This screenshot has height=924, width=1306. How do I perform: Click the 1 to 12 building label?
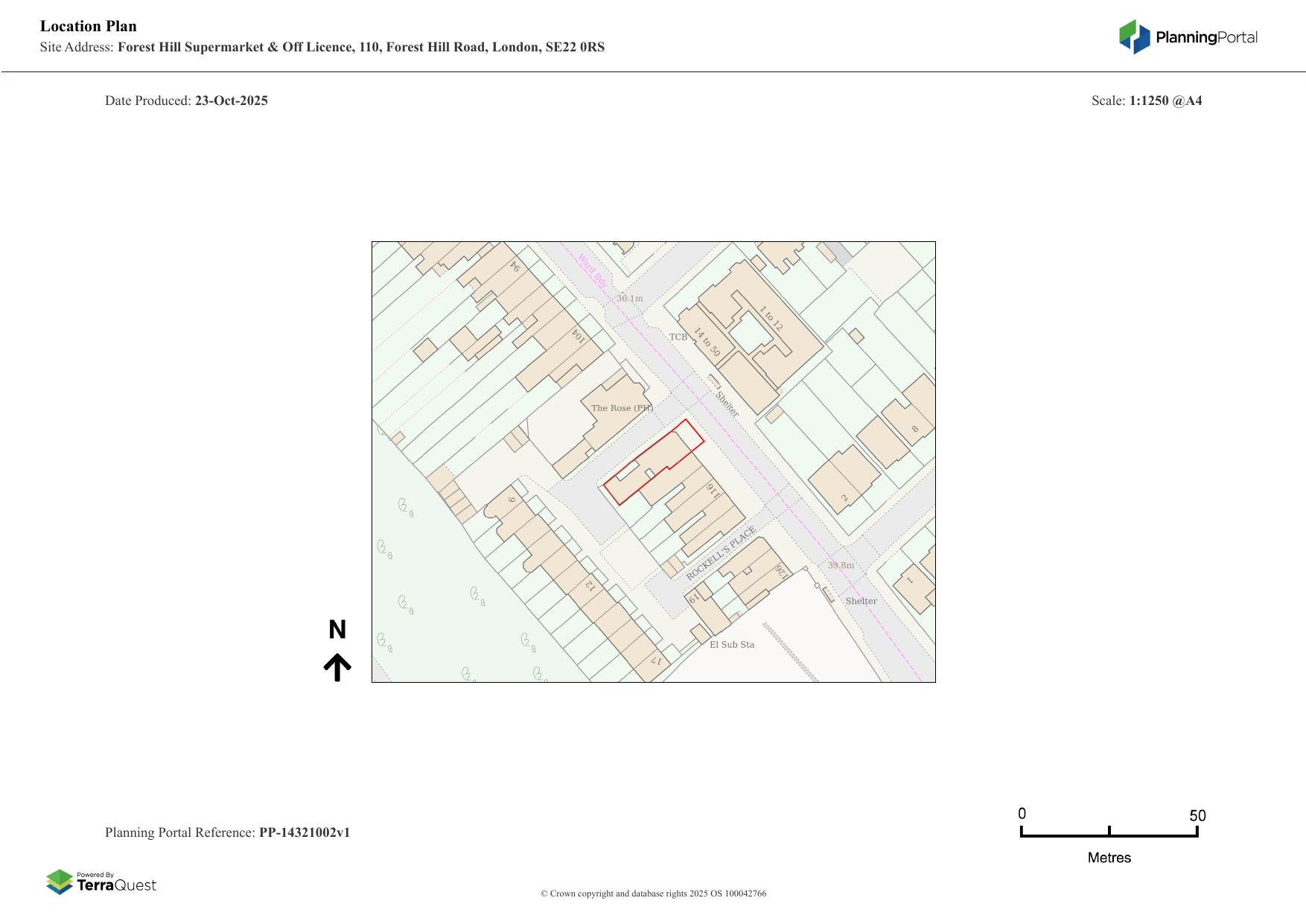click(x=771, y=318)
